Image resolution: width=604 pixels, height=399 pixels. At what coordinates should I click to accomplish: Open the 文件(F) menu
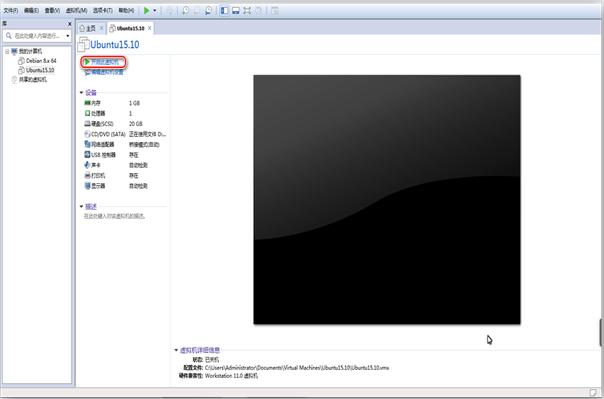tap(11, 11)
